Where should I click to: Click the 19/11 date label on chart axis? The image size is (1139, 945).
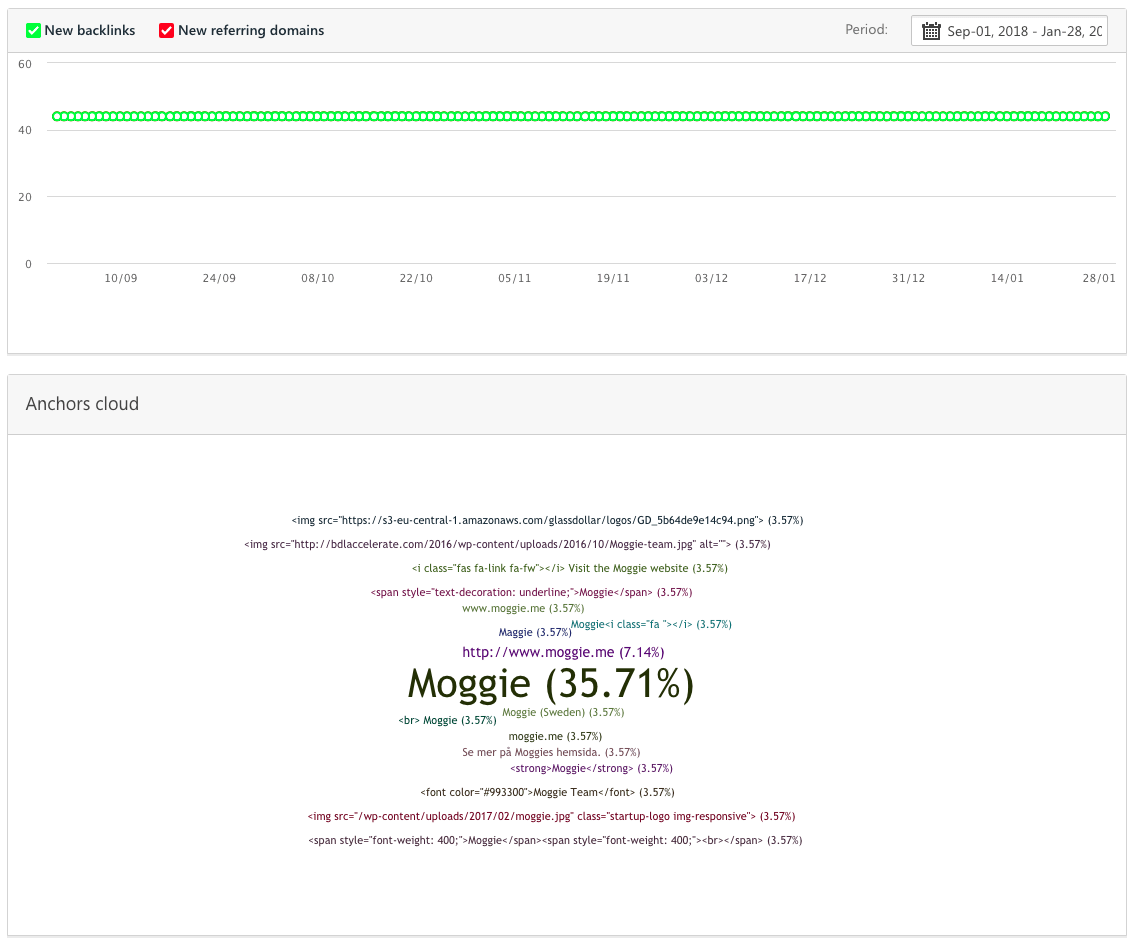(613, 278)
